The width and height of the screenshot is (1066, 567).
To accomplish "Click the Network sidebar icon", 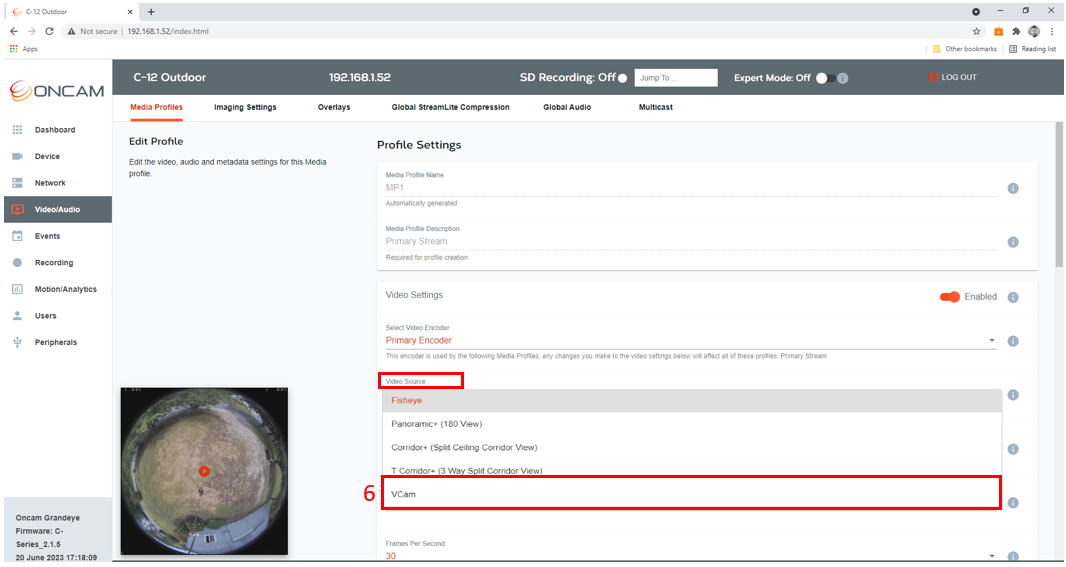I will pos(18,183).
